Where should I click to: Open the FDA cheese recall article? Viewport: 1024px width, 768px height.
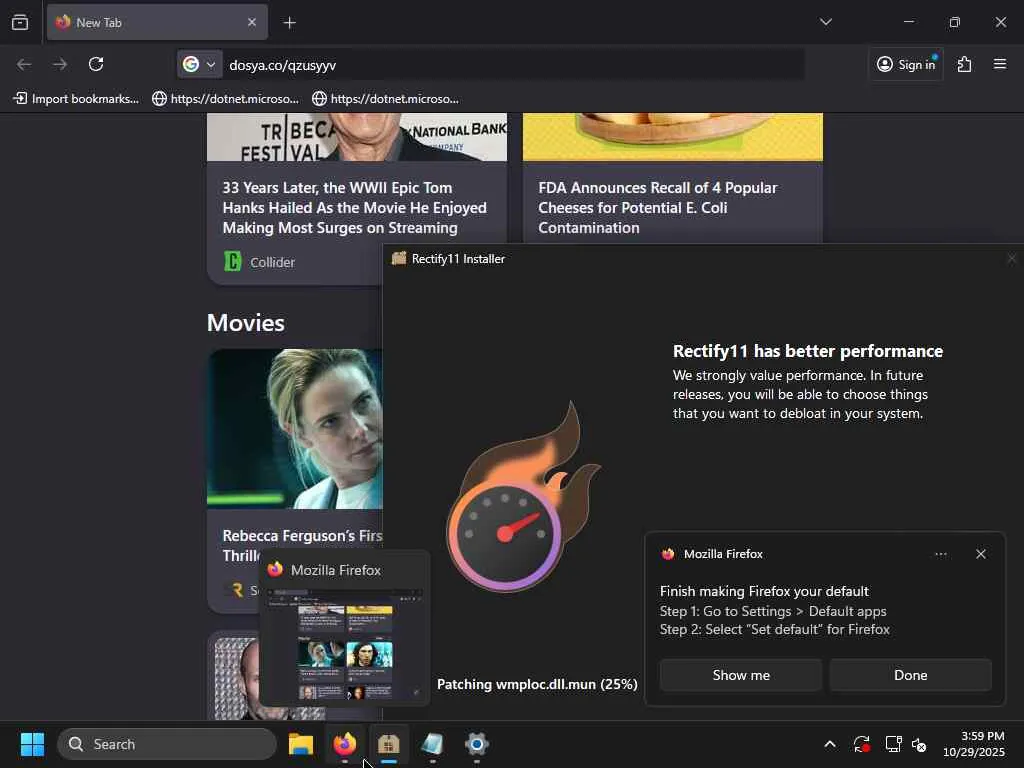point(658,208)
